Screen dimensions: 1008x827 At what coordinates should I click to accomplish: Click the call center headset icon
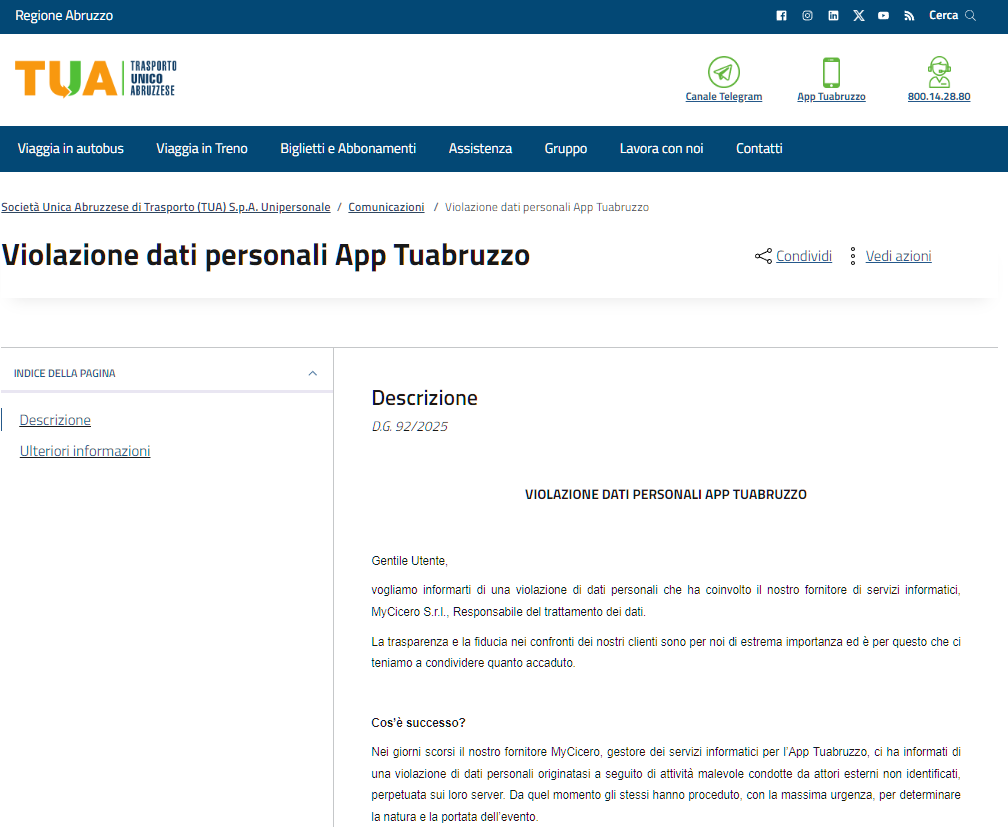point(939,72)
